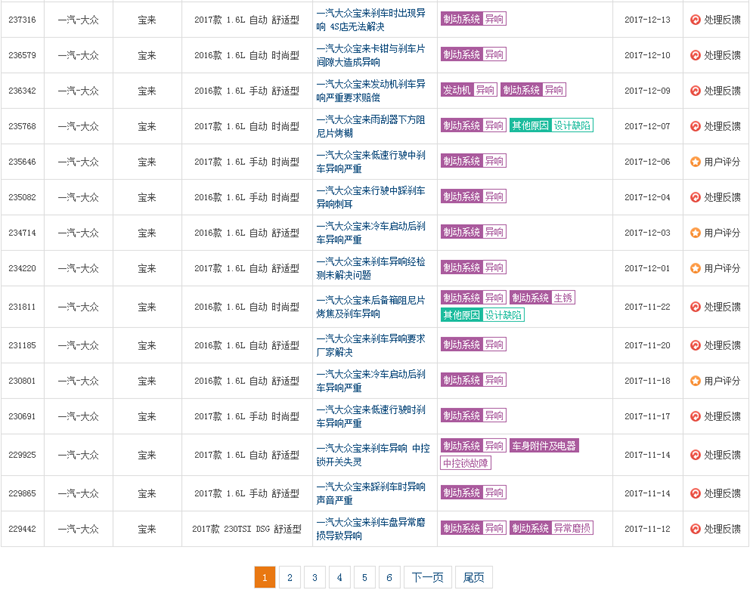
Task: Click 处理反馈 text in row 229442
Action: [x=722, y=529]
